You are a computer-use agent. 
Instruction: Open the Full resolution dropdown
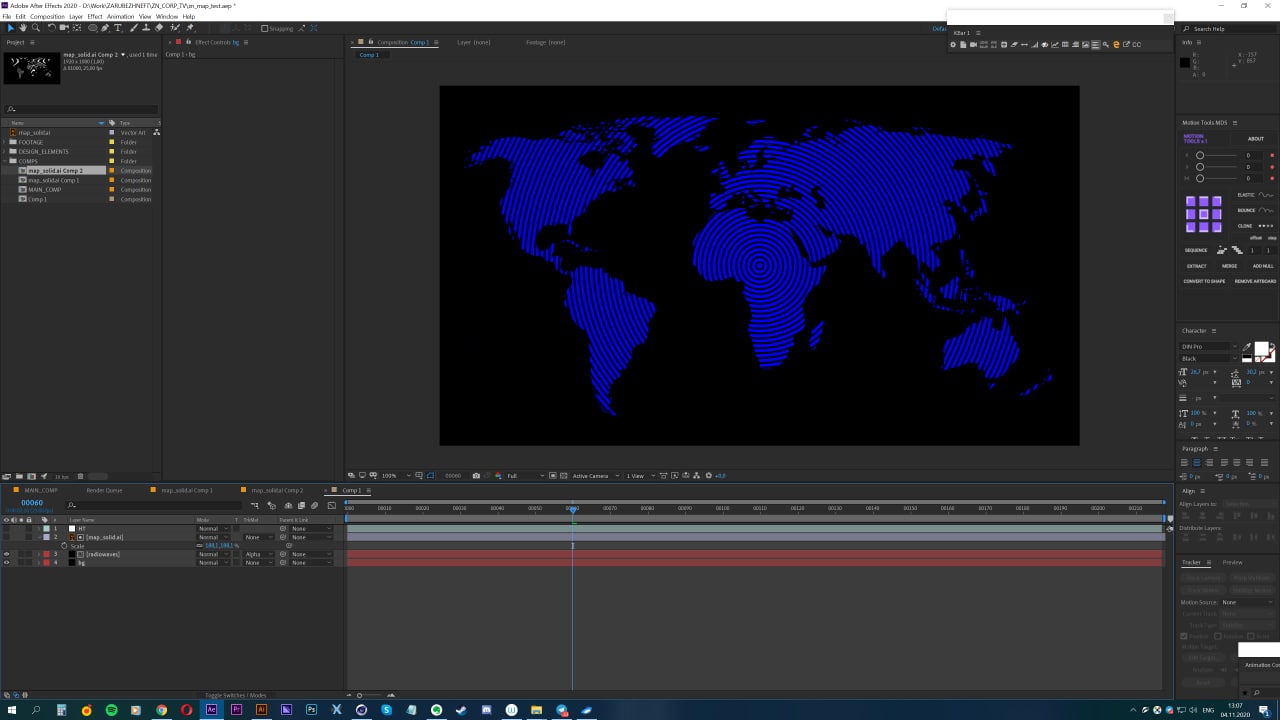pos(525,475)
